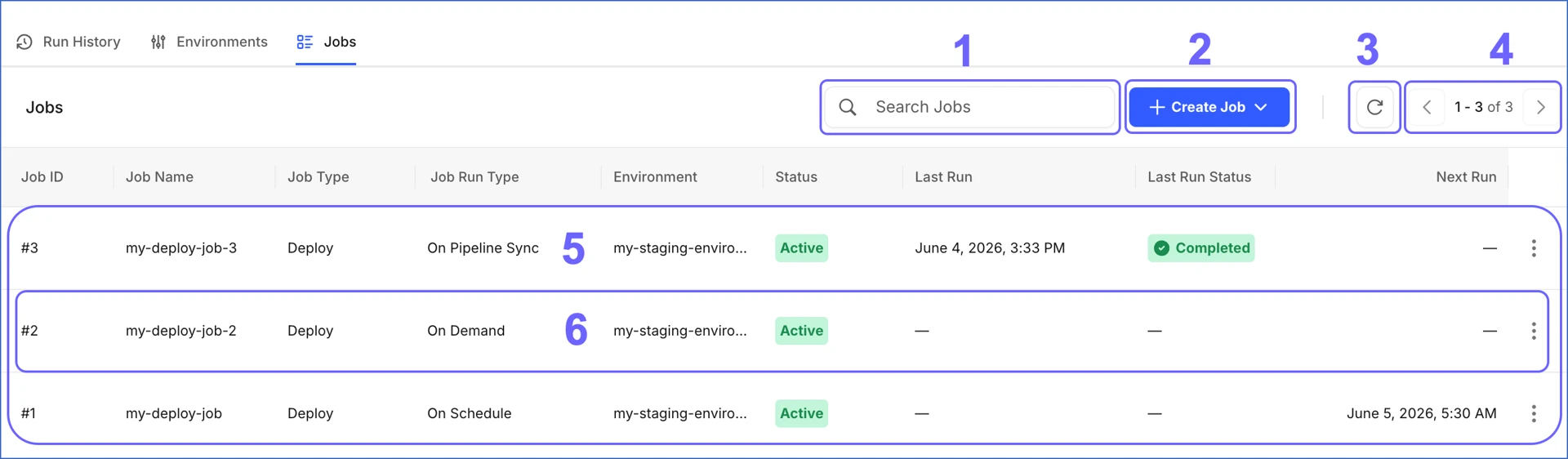Go to the previous page of jobs
Screen dimensions: 1568x459
[1427, 107]
